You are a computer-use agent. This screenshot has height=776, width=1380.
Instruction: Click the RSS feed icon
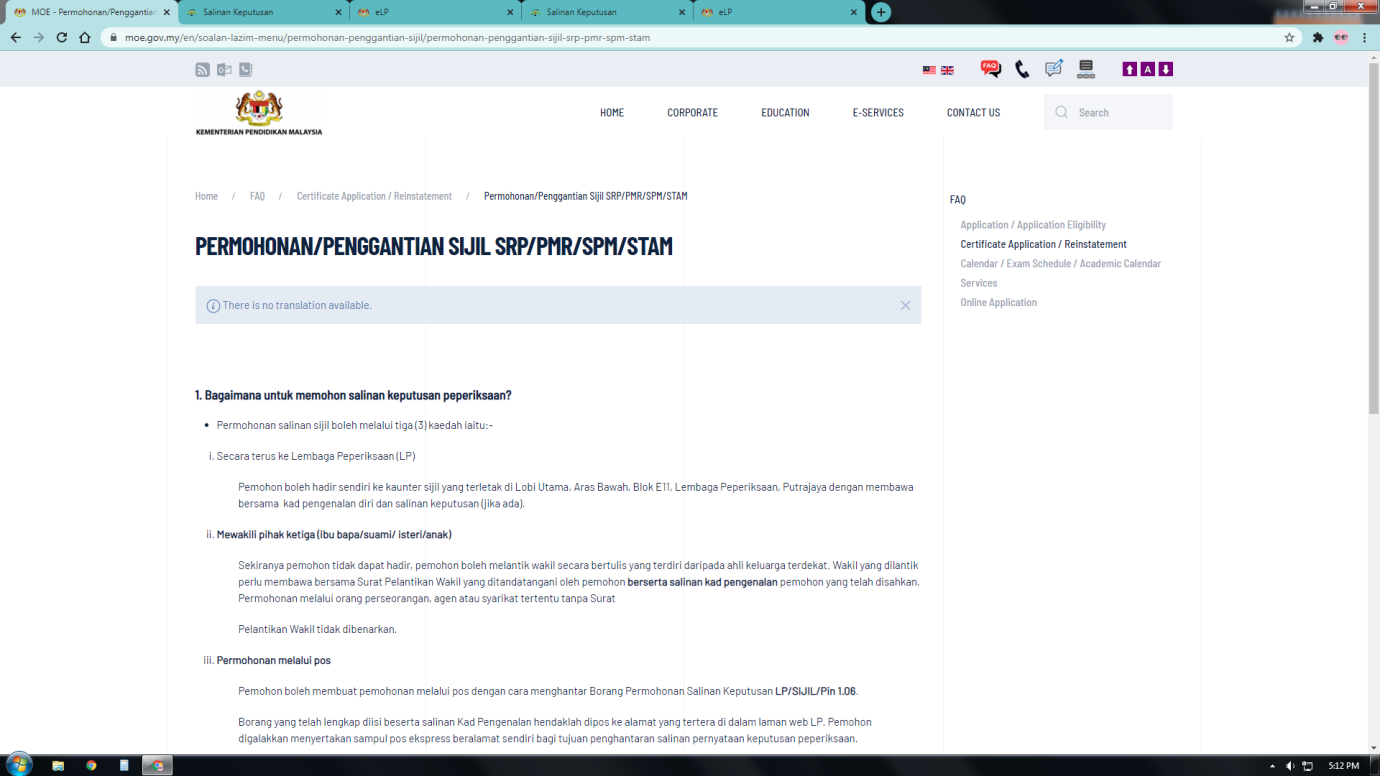pos(202,70)
